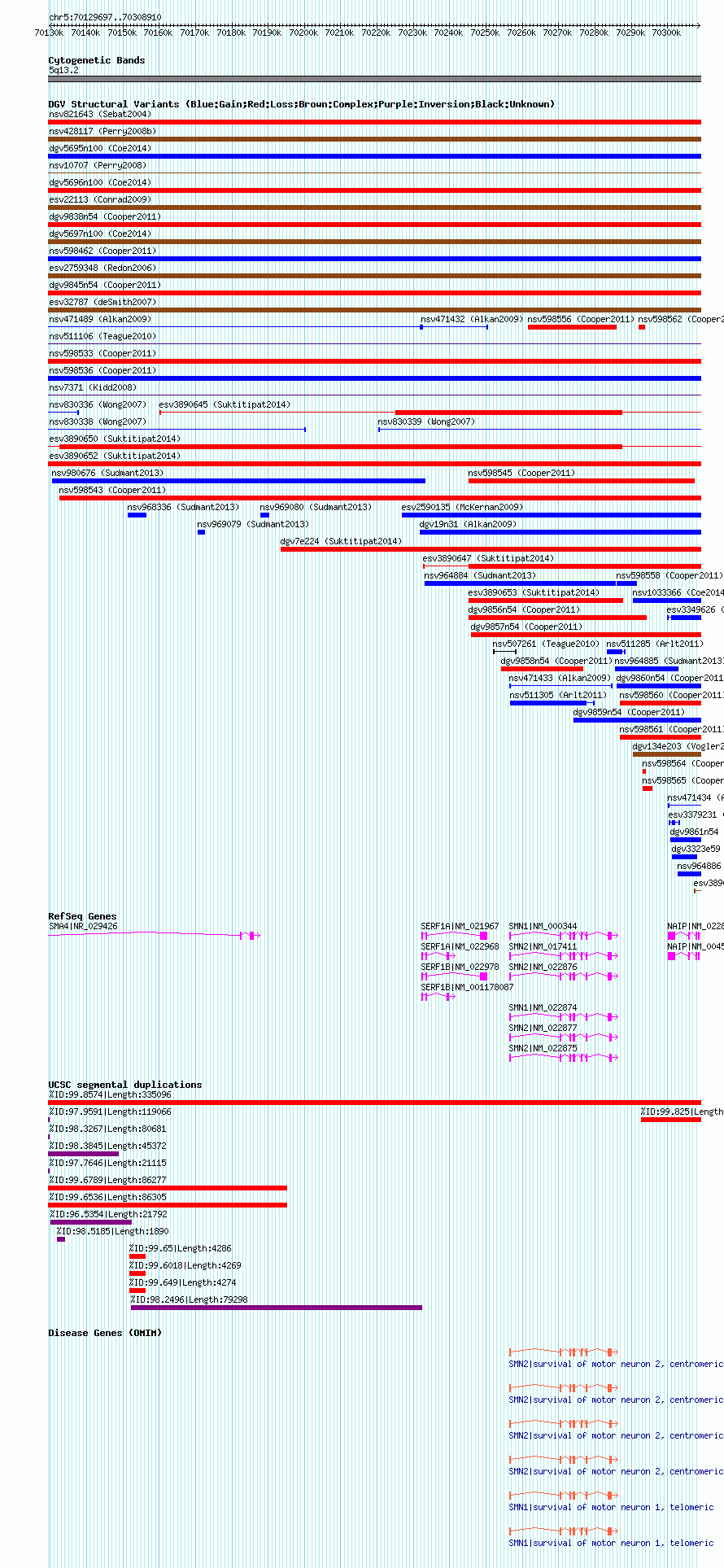This screenshot has height=1568, width=724.
Task: Open duplication %ID:99.65|Length:4286
Action: point(180,1248)
